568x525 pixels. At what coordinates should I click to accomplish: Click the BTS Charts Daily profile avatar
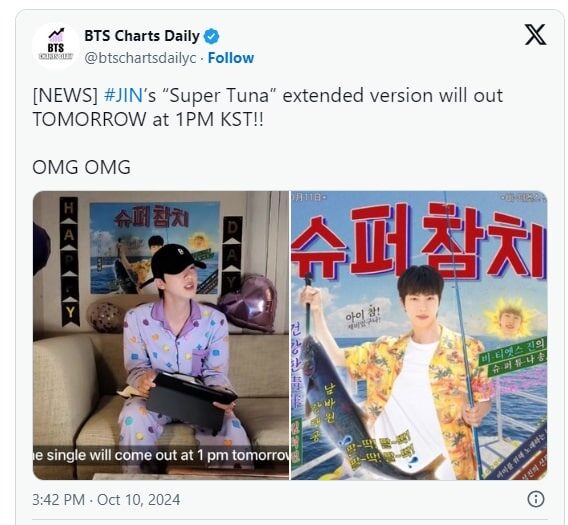[x=56, y=46]
